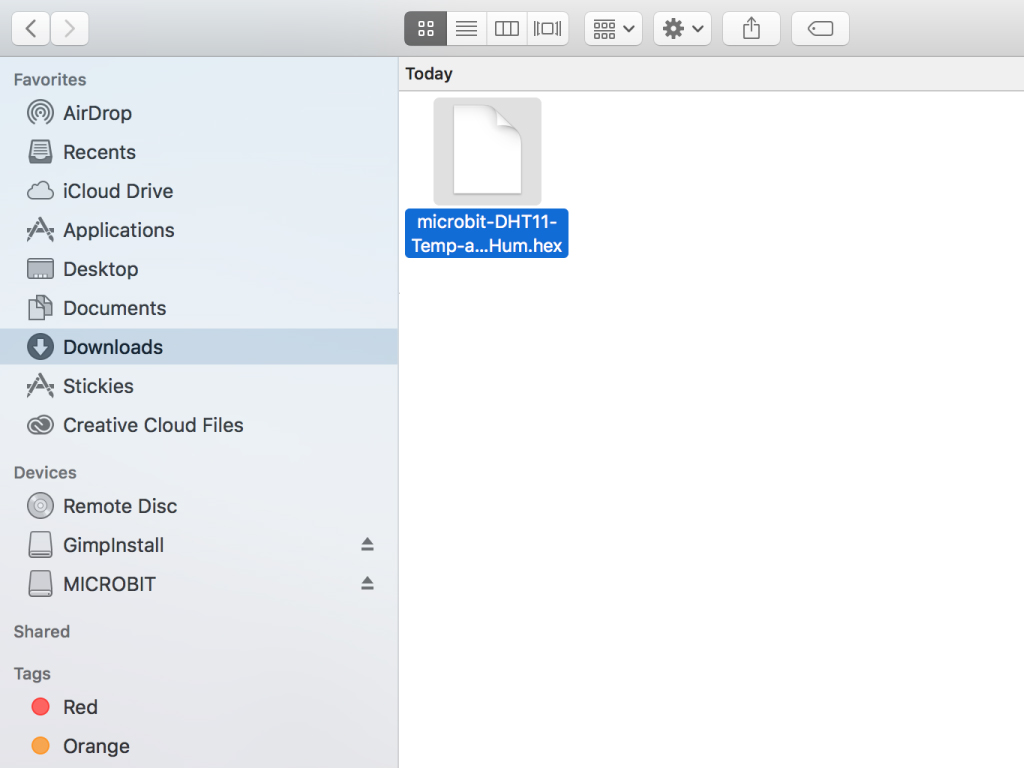The width and height of the screenshot is (1024, 768).
Task: Click the Remote Disc icon
Action: click(x=40, y=506)
